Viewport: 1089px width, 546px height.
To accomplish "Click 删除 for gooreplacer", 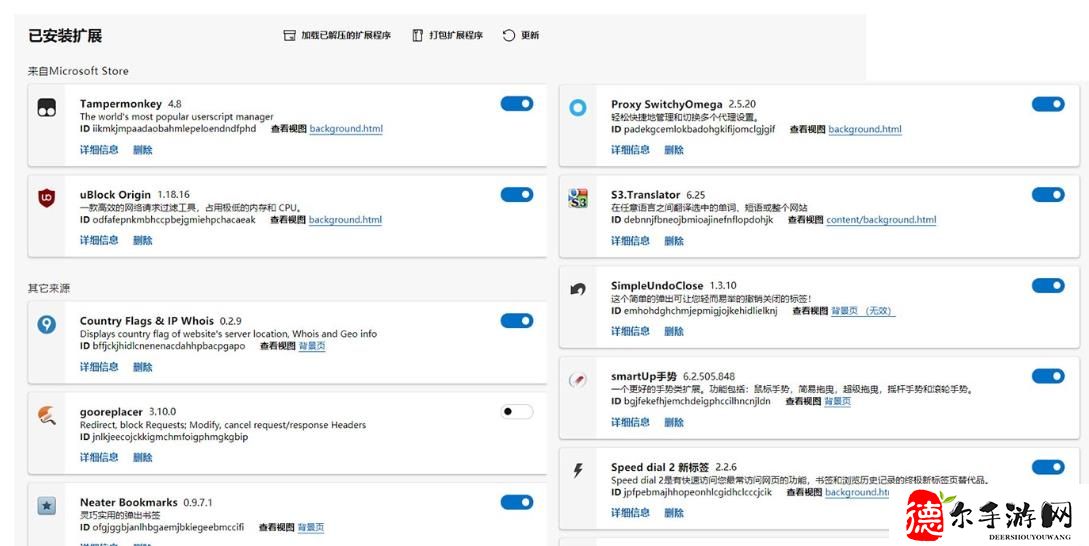I will pyautogui.click(x=143, y=458).
